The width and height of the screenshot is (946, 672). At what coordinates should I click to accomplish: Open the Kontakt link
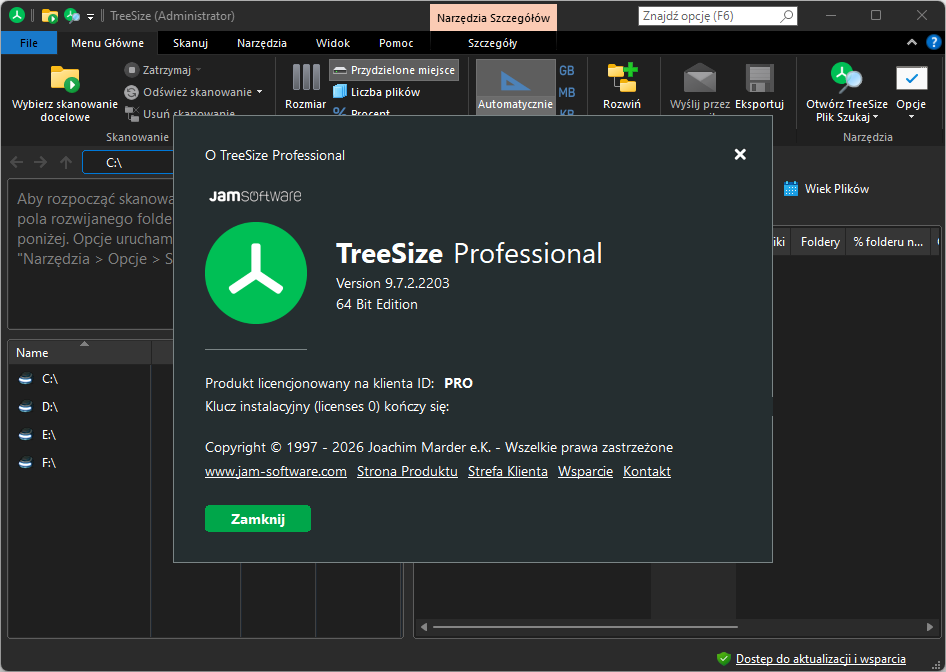tap(647, 472)
